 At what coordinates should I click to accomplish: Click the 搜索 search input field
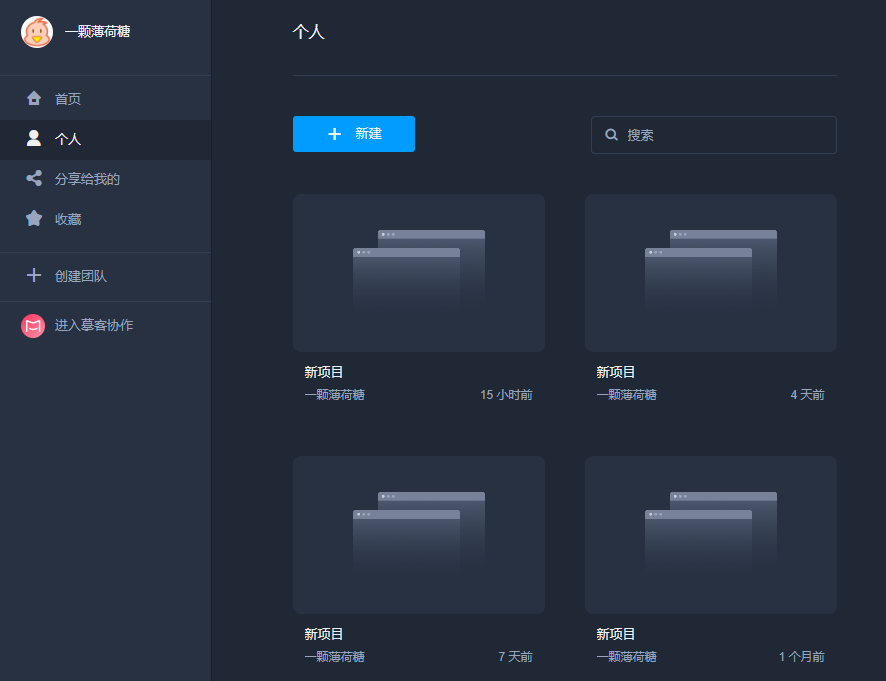click(x=714, y=135)
